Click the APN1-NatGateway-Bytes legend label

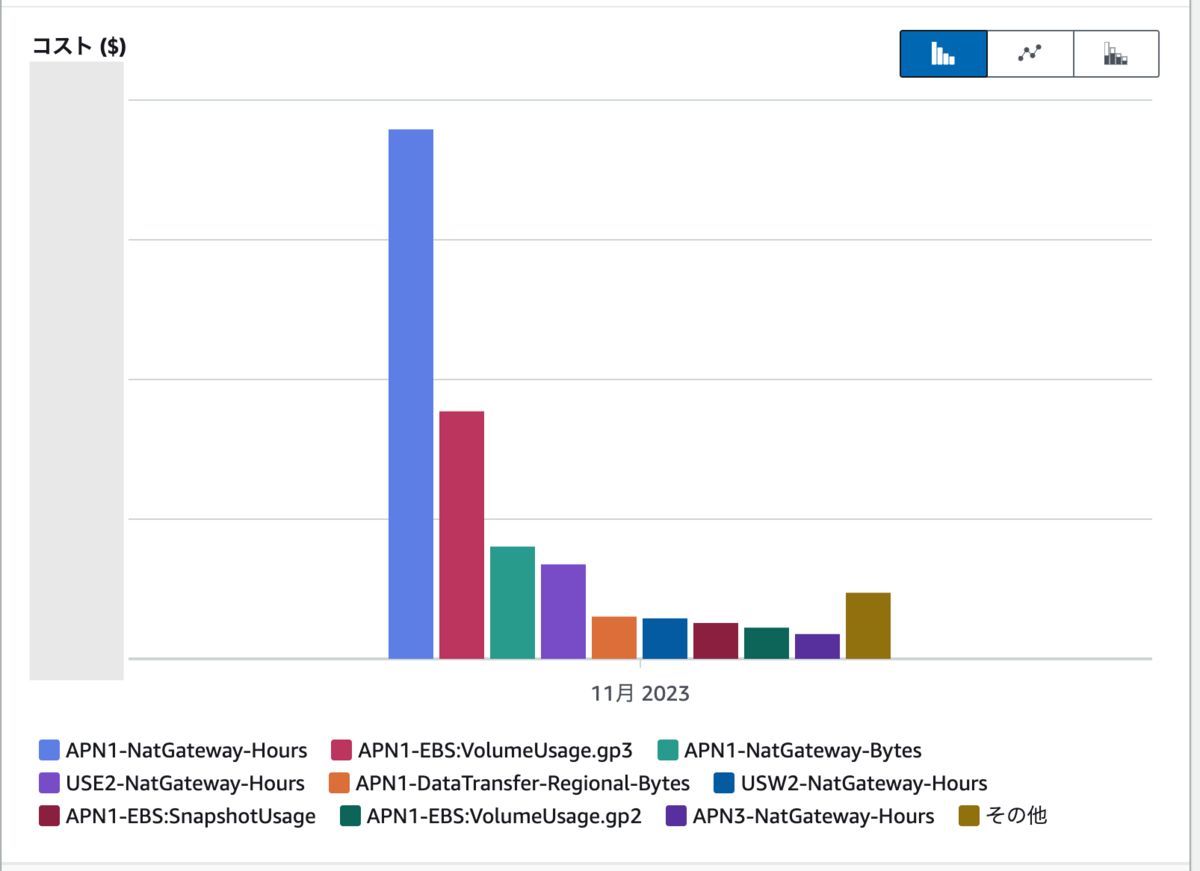tap(803, 750)
